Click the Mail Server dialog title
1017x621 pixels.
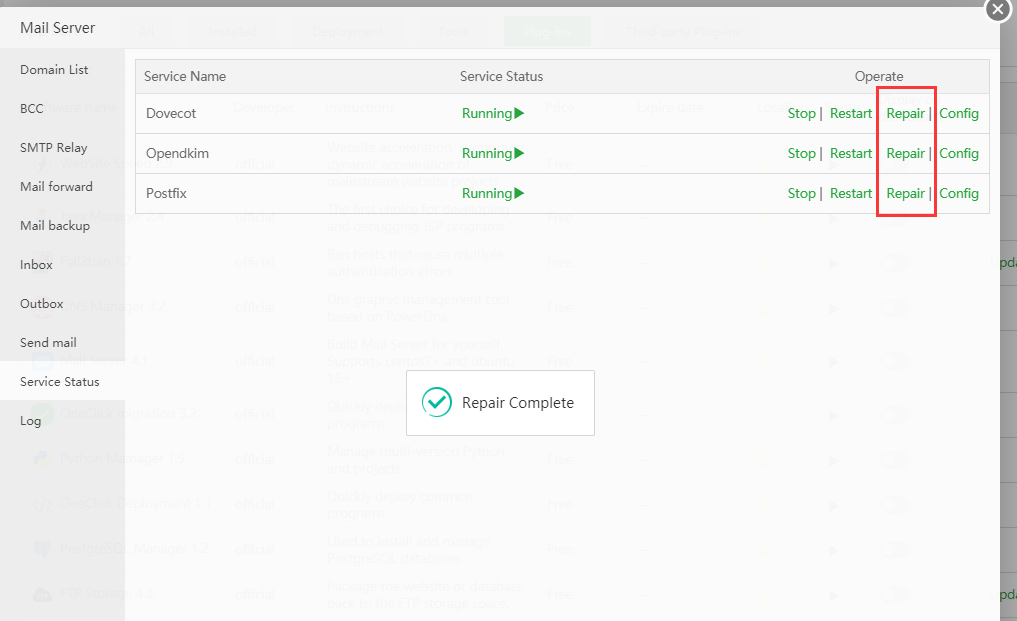(x=57, y=27)
